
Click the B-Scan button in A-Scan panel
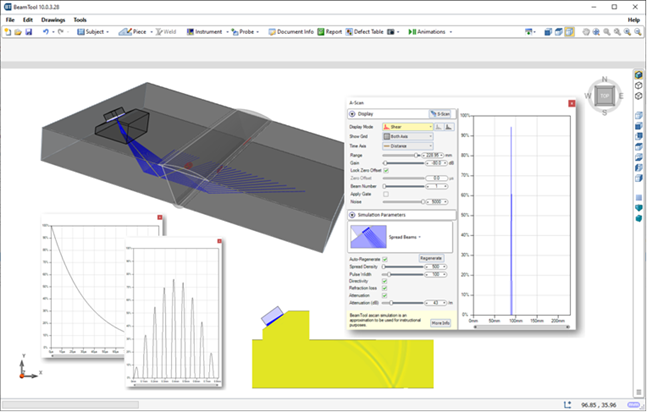(x=439, y=115)
